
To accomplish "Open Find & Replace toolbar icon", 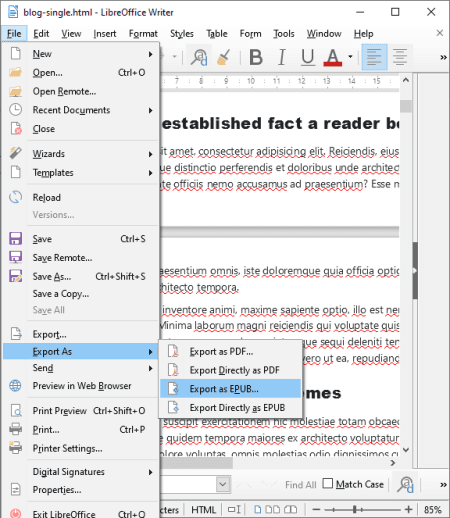I will [x=199, y=57].
